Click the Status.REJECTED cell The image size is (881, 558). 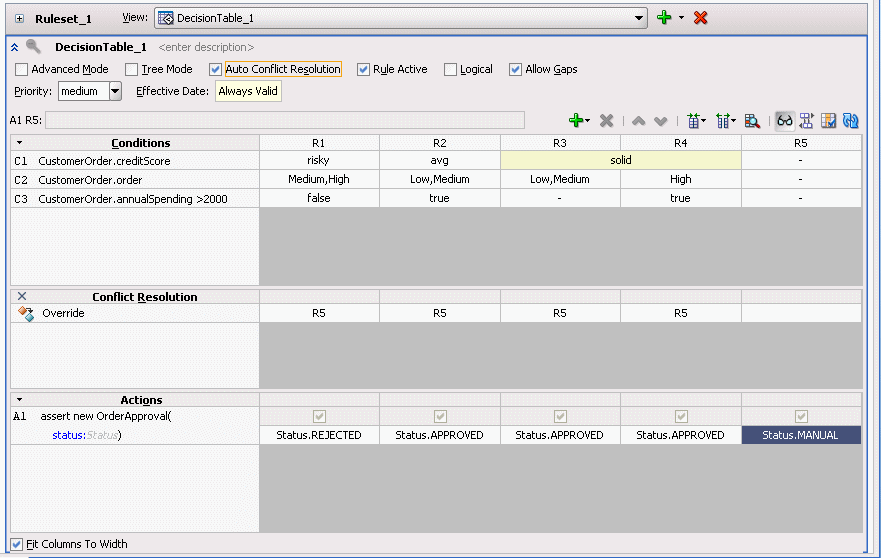click(319, 435)
